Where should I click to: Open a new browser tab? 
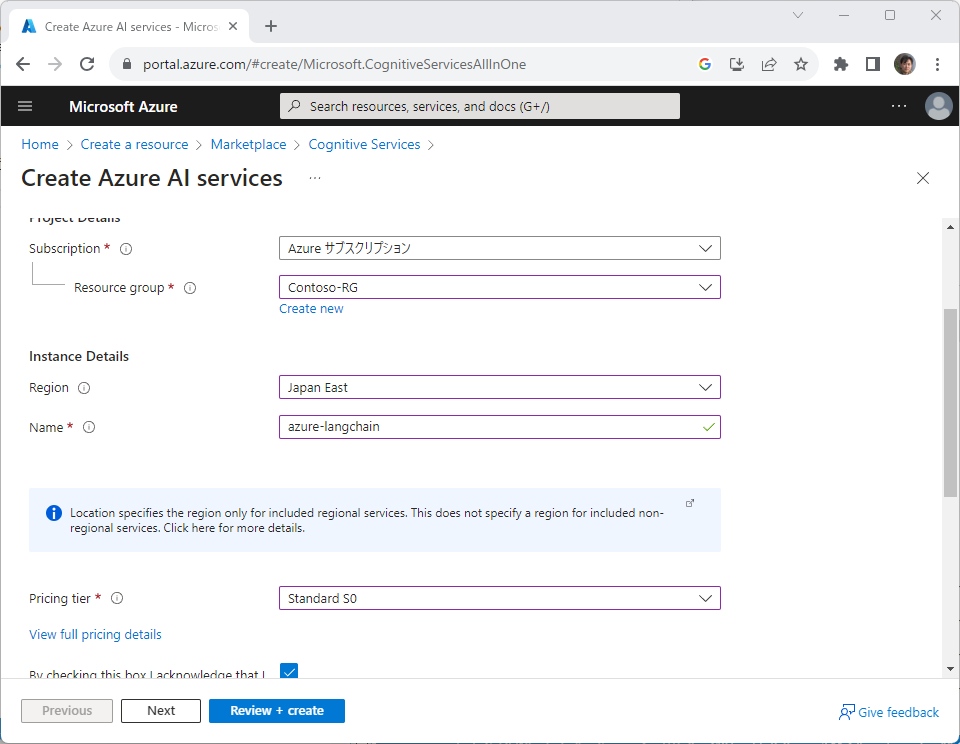click(271, 26)
